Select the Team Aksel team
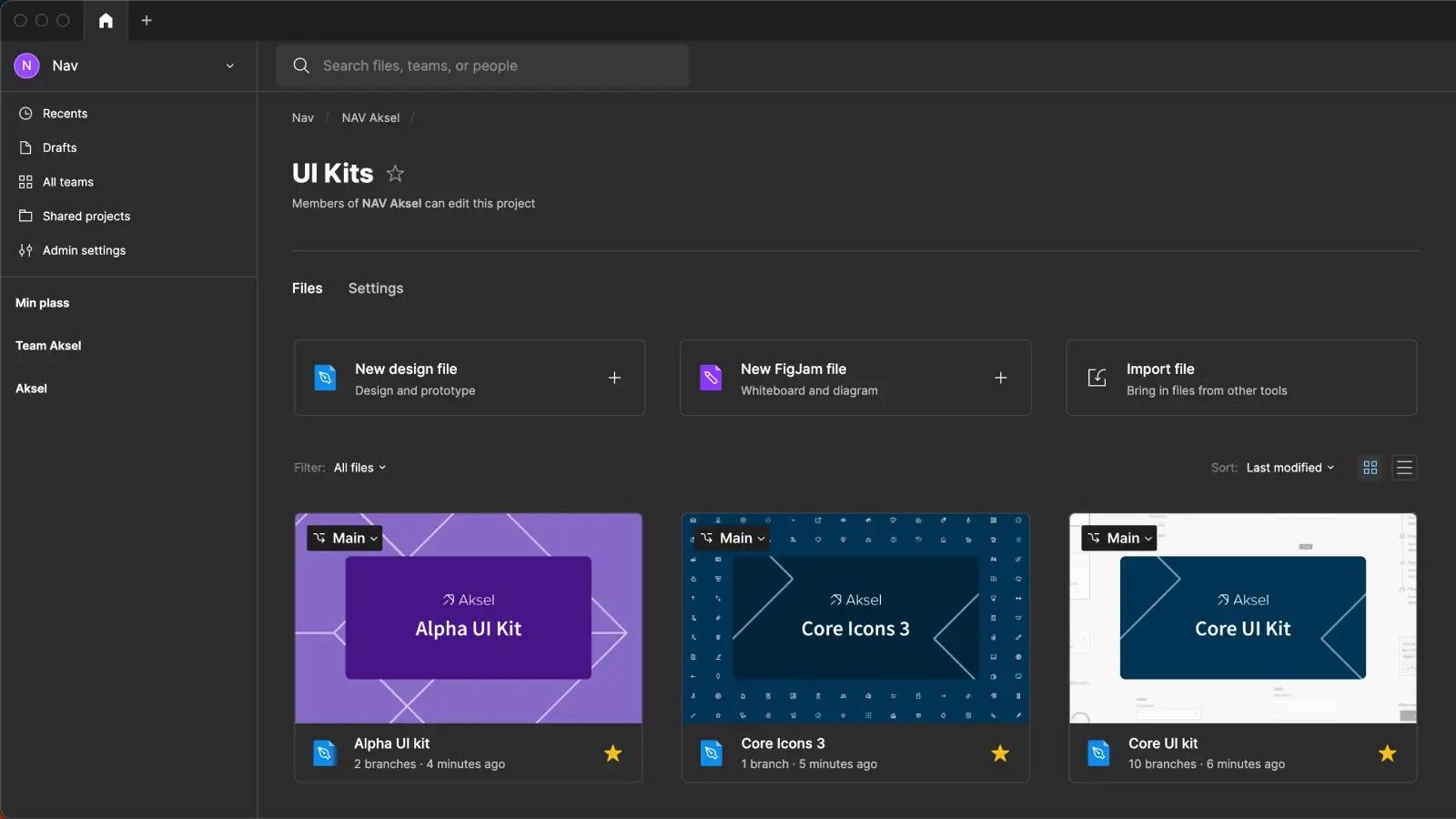 point(48,346)
